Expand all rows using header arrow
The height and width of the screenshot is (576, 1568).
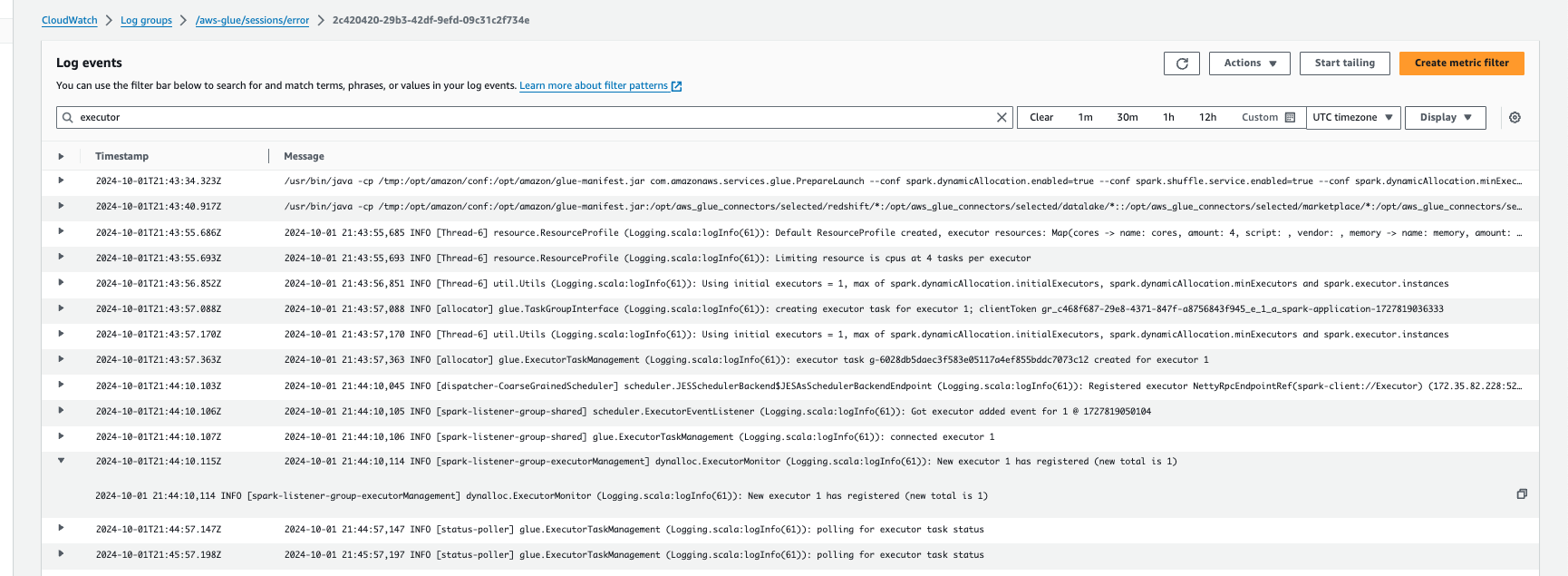[x=61, y=156]
